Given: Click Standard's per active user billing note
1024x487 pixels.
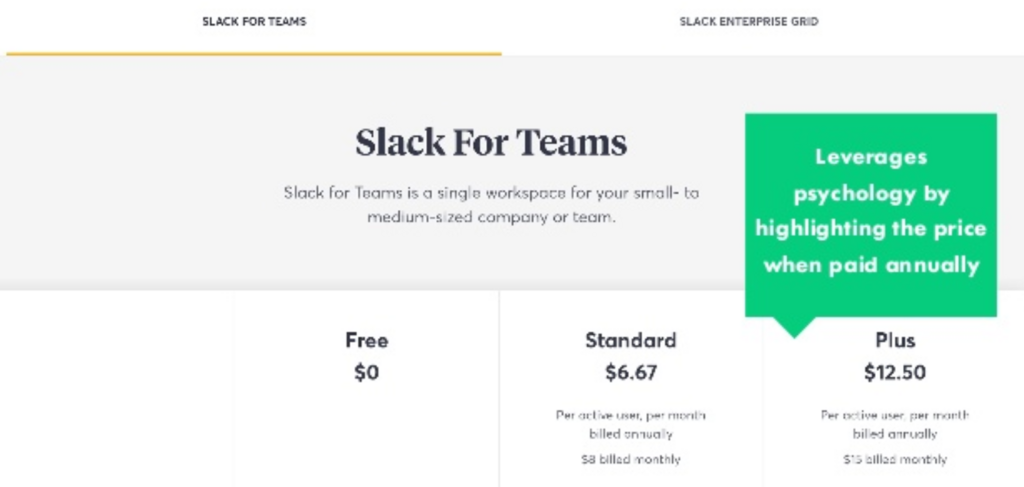Looking at the screenshot, I should [630, 424].
